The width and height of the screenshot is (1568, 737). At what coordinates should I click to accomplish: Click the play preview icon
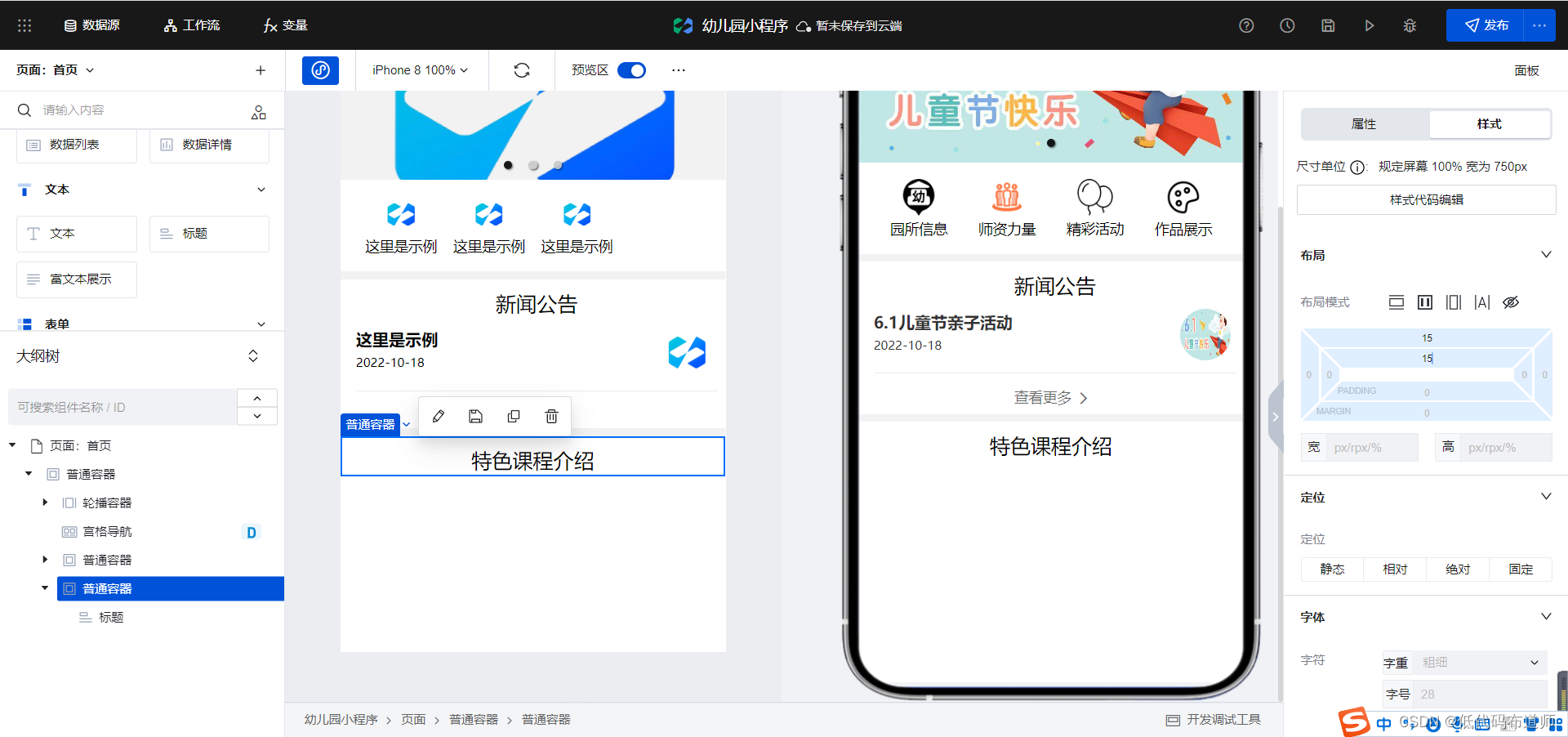(x=1369, y=25)
